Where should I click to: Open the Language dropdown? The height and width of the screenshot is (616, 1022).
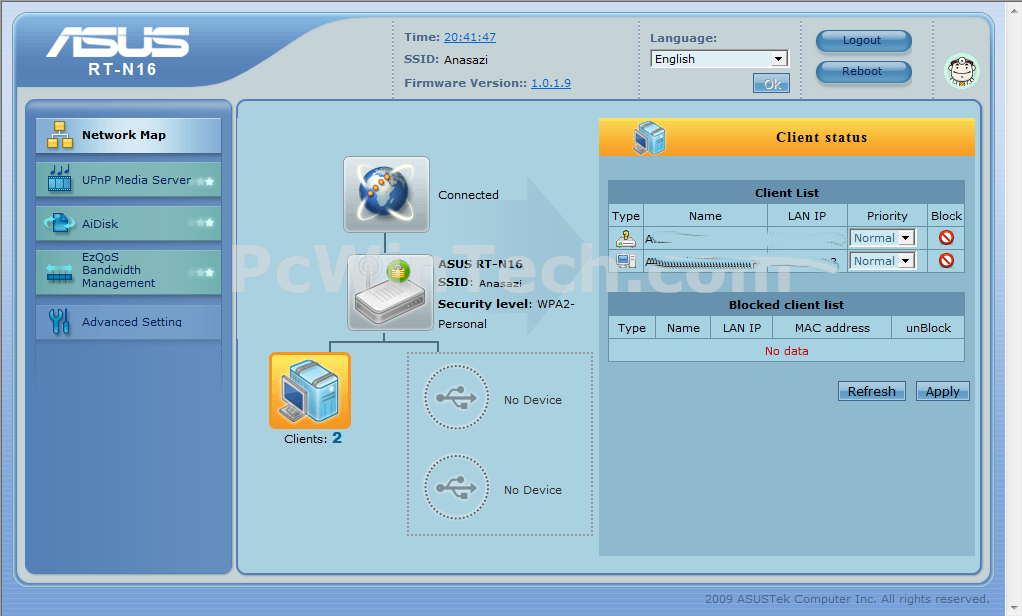pos(720,59)
